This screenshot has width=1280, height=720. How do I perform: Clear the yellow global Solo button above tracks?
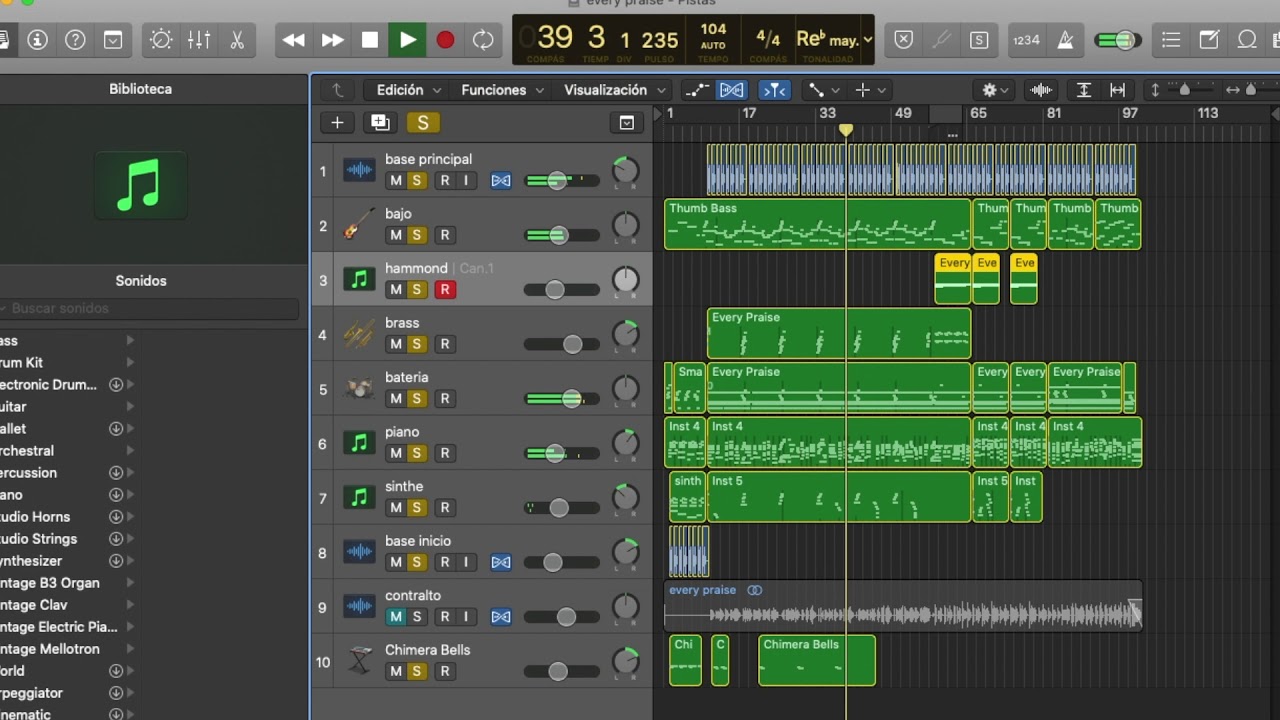[423, 123]
